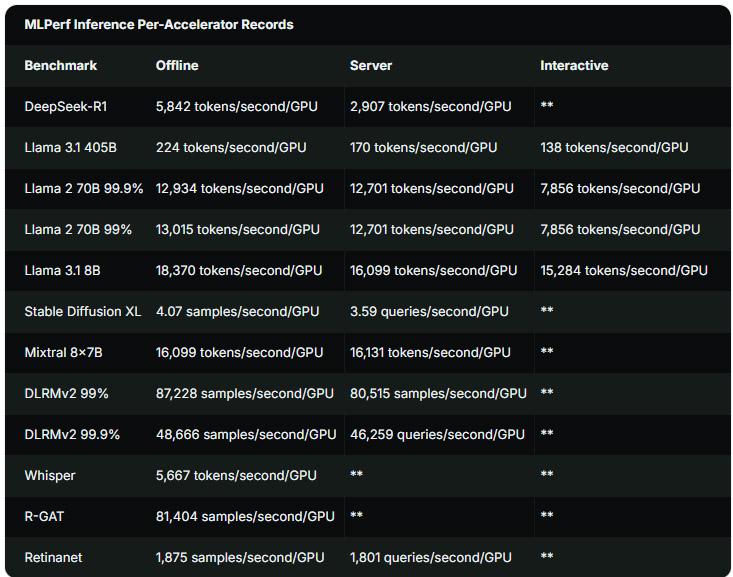
Task: Click the Server column header
Action: tap(371, 65)
